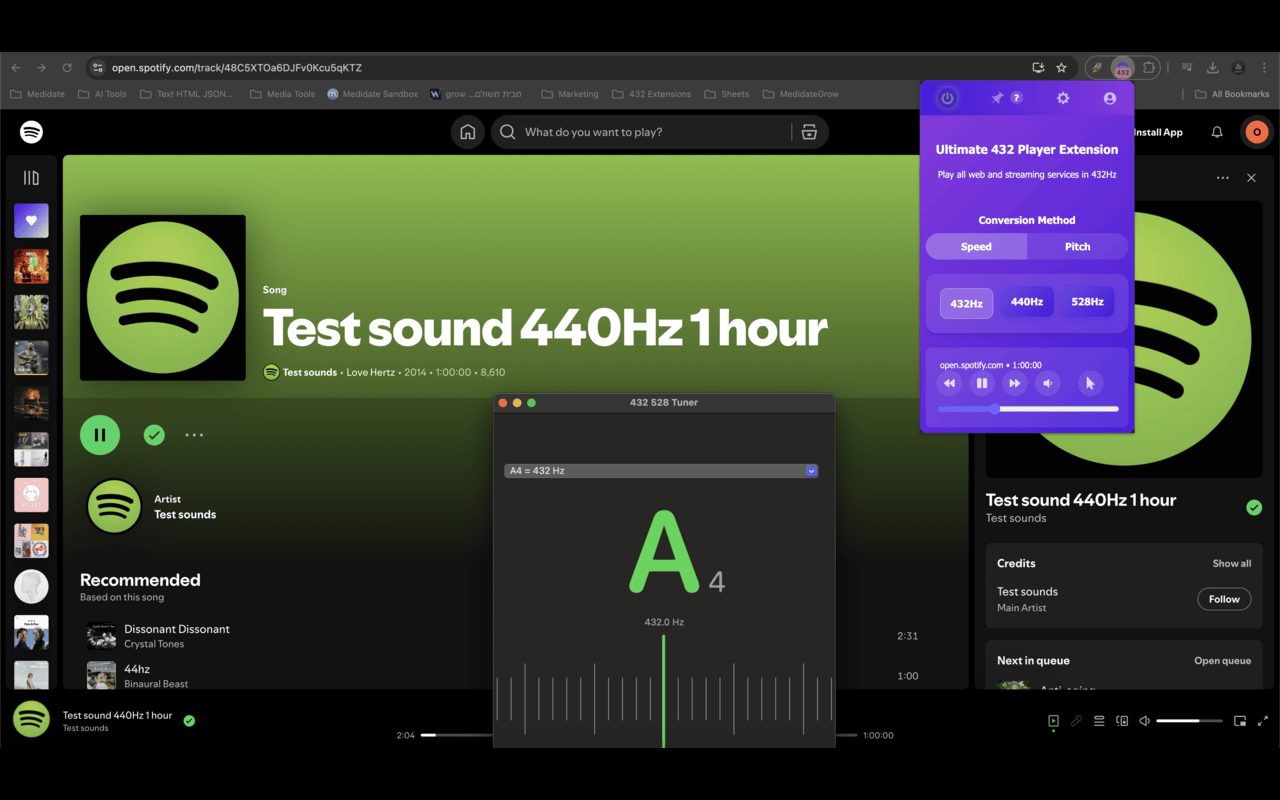Open the A4 = 432 Hz tuner dropdown
Screen dimensions: 1280x800
(660, 470)
